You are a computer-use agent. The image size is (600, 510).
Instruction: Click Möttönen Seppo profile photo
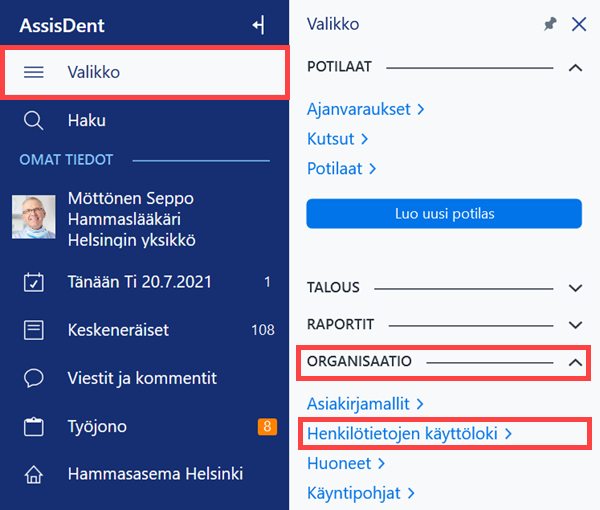[x=34, y=217]
